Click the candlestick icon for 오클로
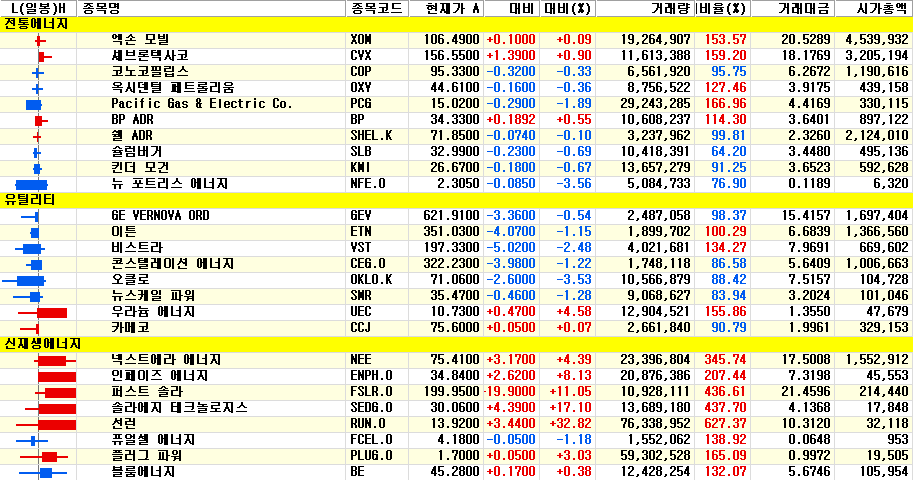913x480 pixels. click(x=24, y=281)
